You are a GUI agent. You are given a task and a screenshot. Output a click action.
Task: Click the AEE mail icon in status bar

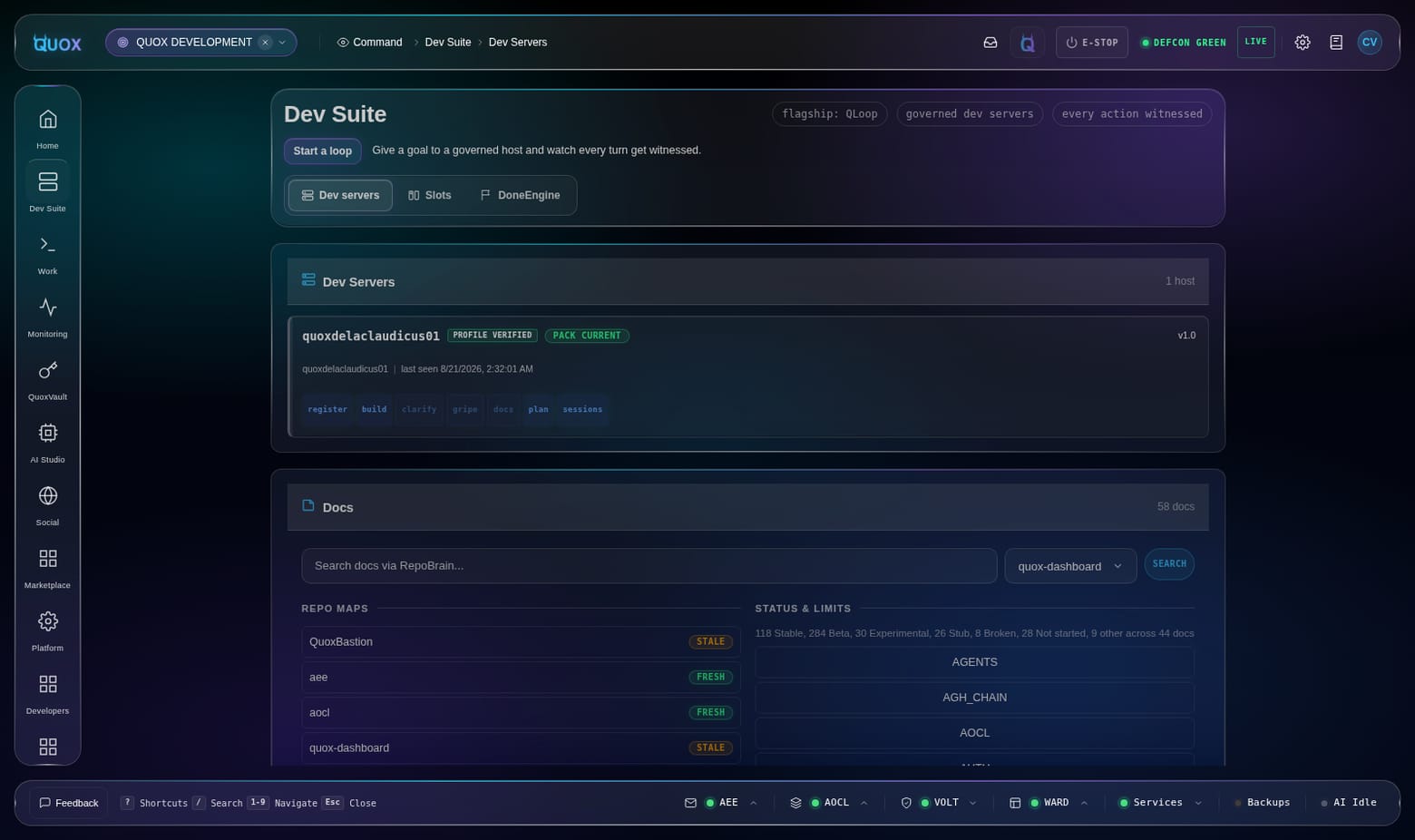pos(690,803)
